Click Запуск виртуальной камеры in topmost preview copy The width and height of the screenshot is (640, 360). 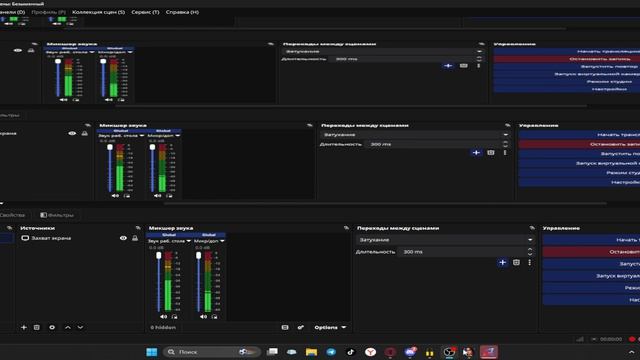(567, 74)
